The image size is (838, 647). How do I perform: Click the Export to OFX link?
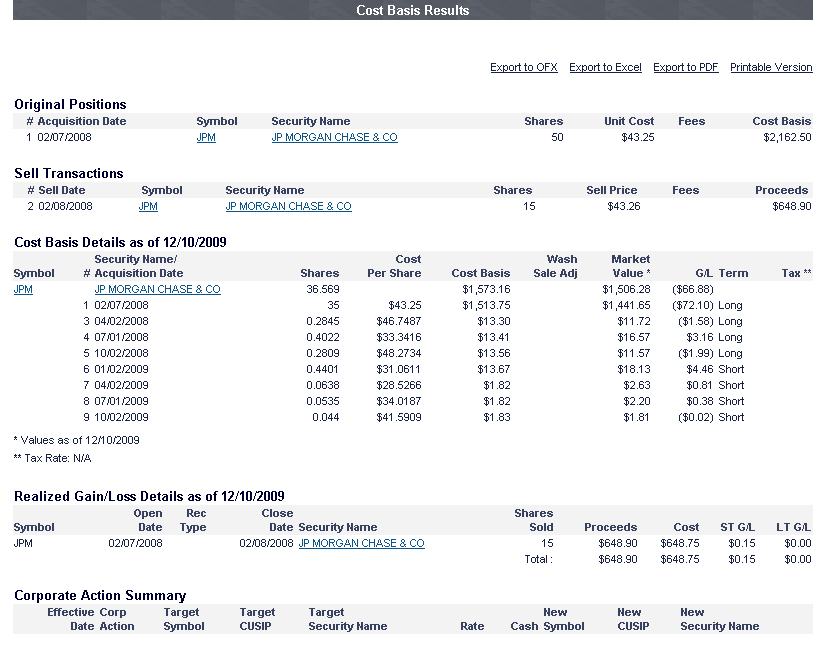pyautogui.click(x=524, y=67)
